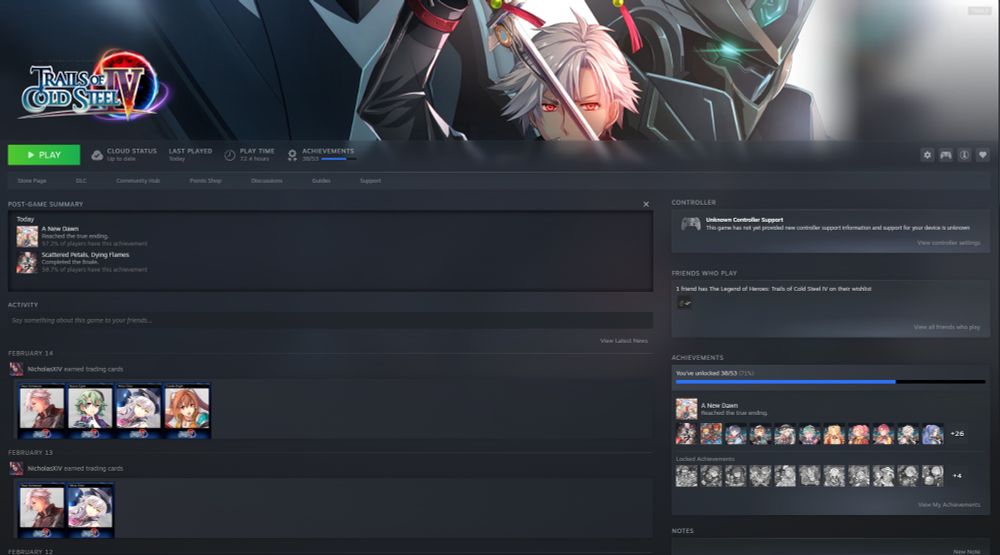Screen dimensions: 1000x555
Task: Open game info with the circled i icon
Action: (964, 155)
